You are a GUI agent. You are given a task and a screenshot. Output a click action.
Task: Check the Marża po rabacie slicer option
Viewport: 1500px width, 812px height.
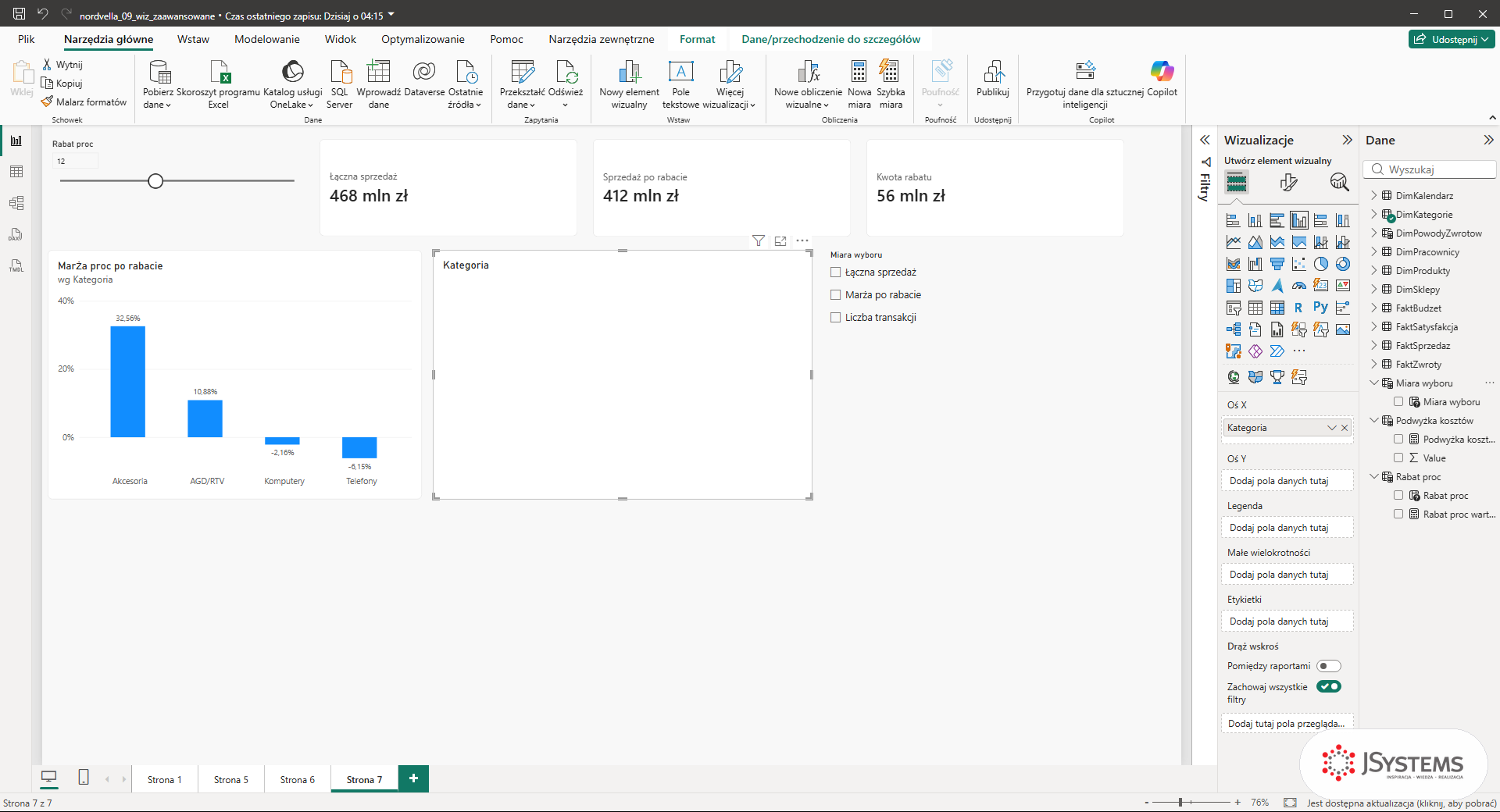tap(836, 295)
